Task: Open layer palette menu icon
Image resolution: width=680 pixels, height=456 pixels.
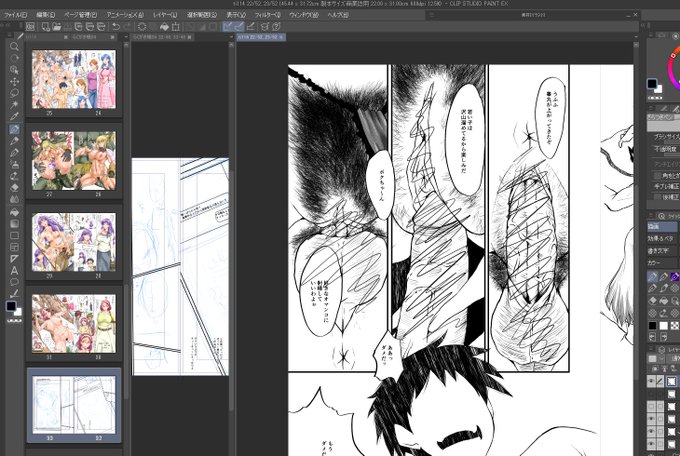Action: coord(651,349)
